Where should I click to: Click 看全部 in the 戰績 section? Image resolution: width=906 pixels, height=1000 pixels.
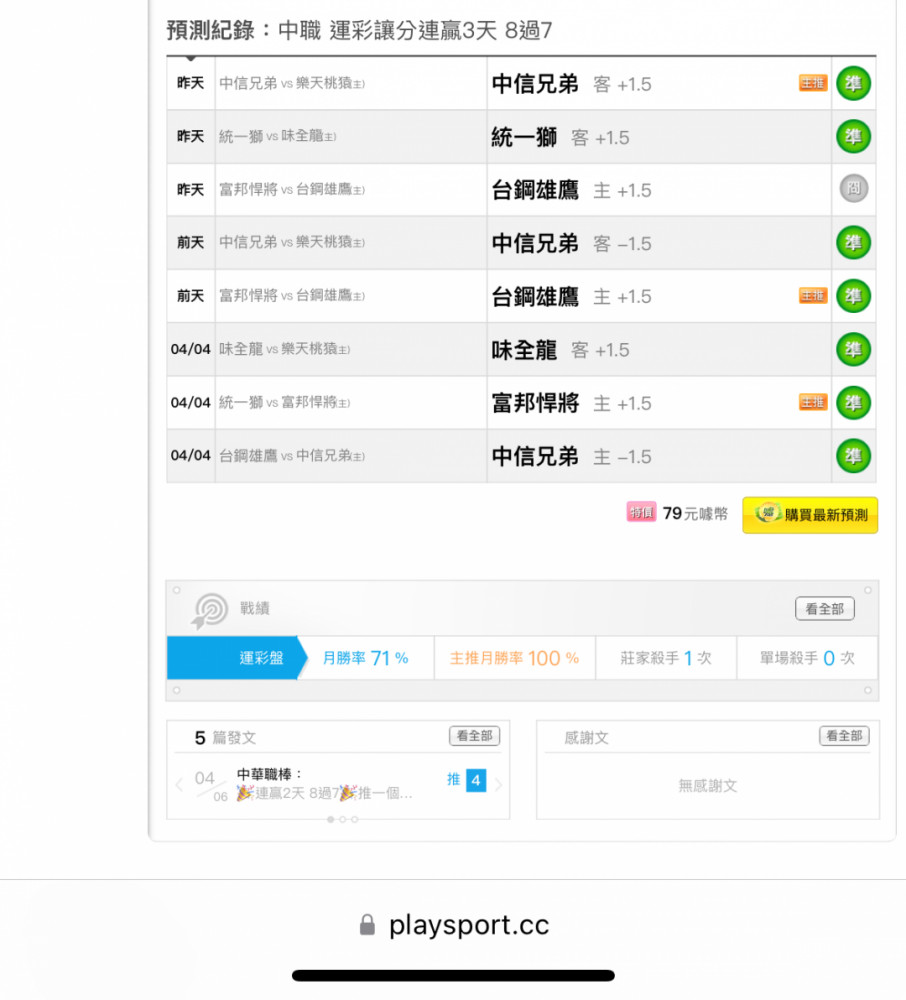825,609
